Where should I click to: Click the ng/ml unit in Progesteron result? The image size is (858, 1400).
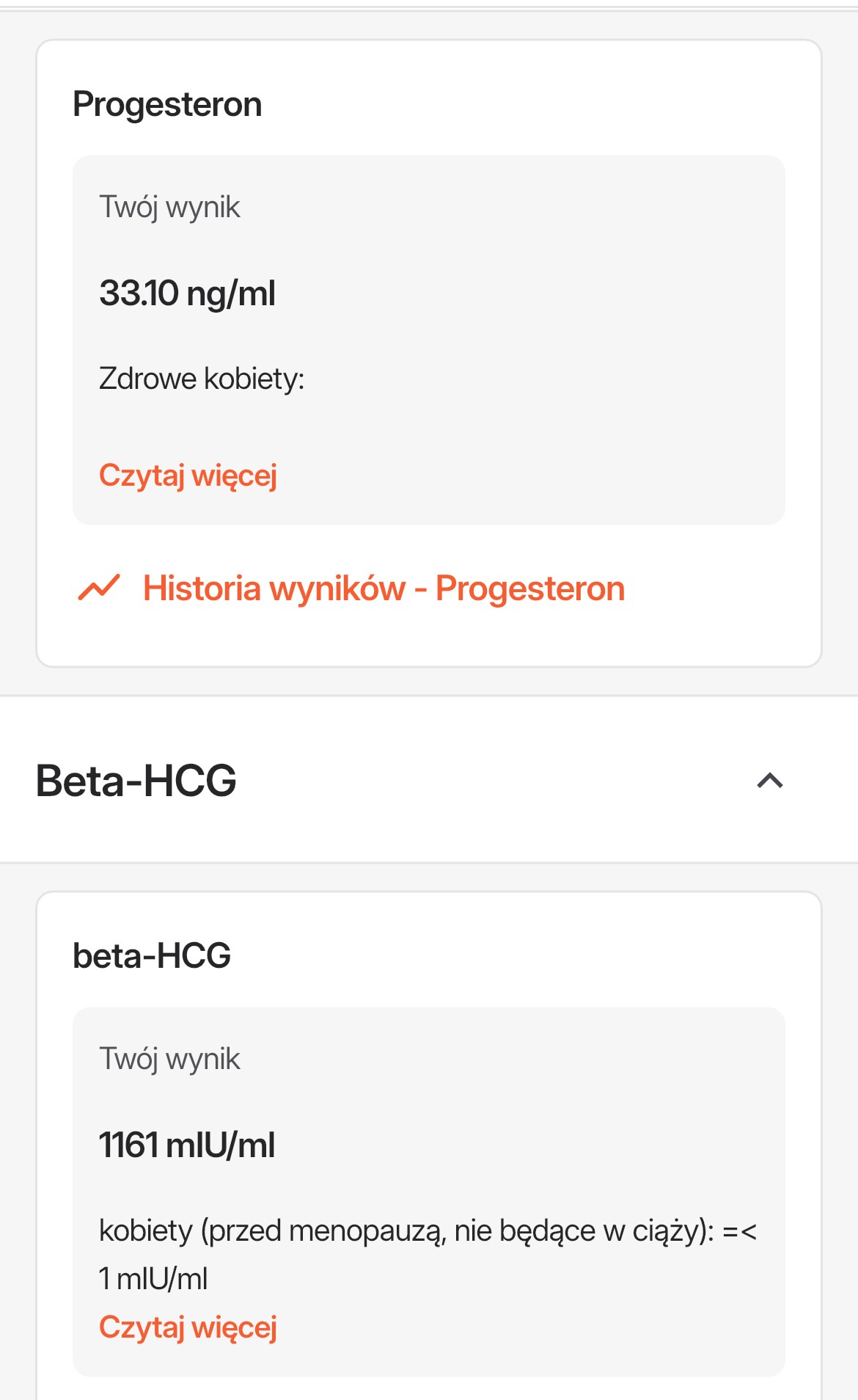(231, 294)
